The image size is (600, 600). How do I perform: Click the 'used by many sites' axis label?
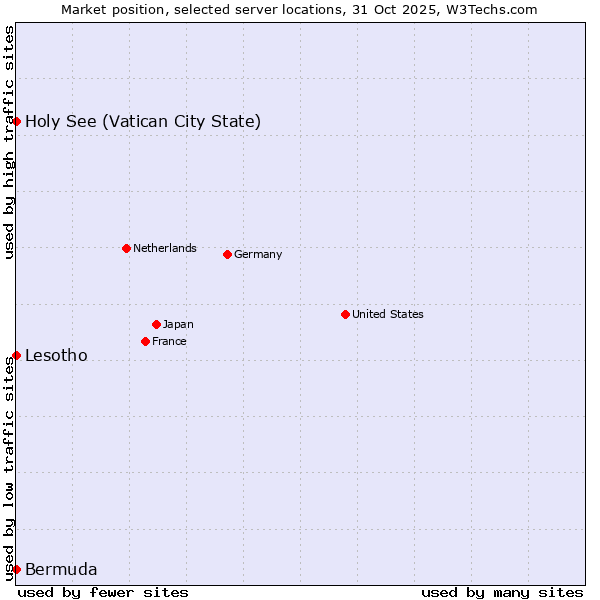(501, 592)
